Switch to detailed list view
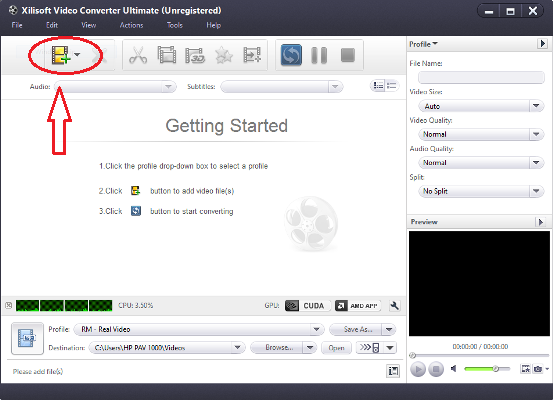 pyautogui.click(x=378, y=86)
